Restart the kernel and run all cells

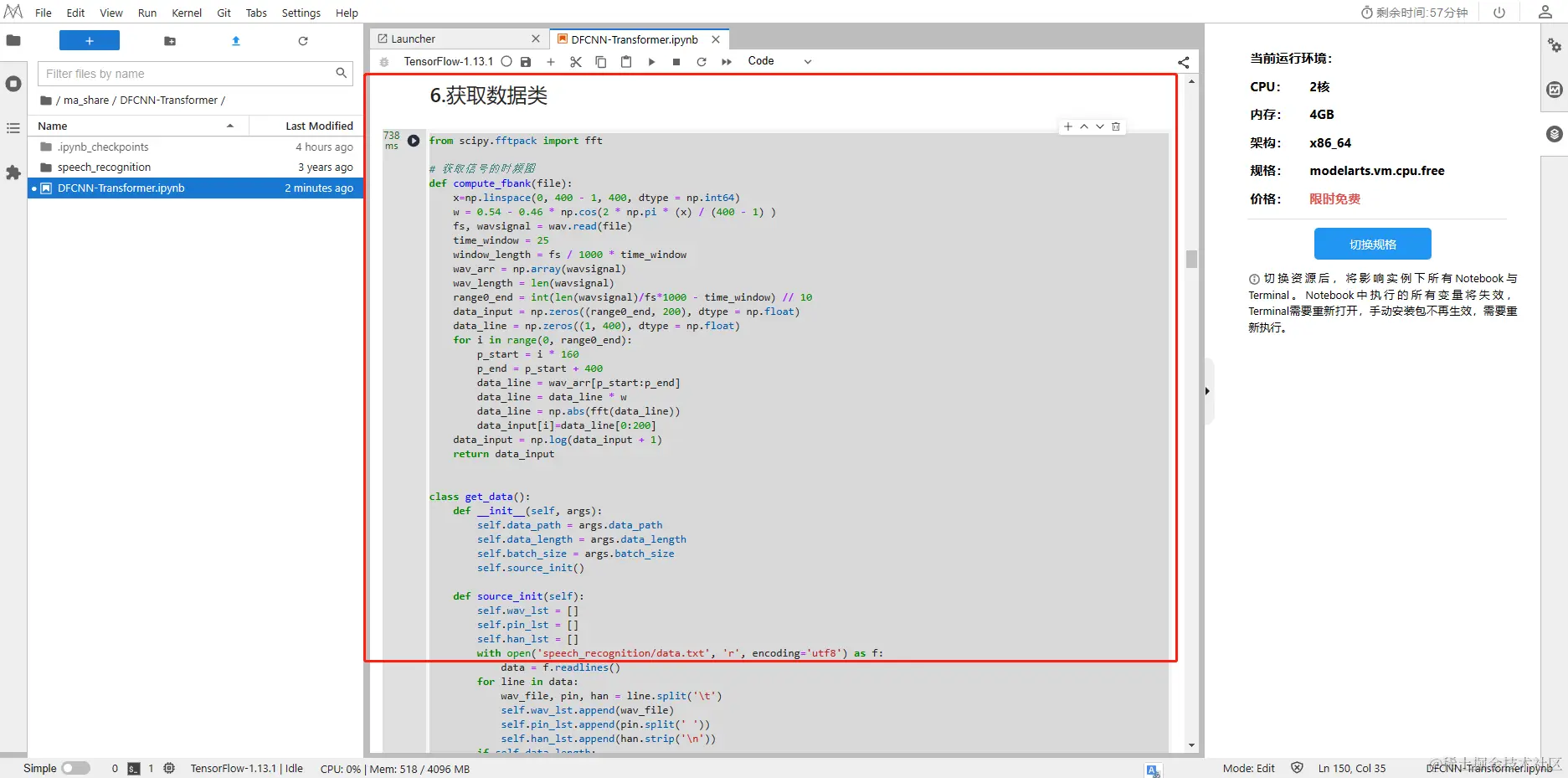727,62
